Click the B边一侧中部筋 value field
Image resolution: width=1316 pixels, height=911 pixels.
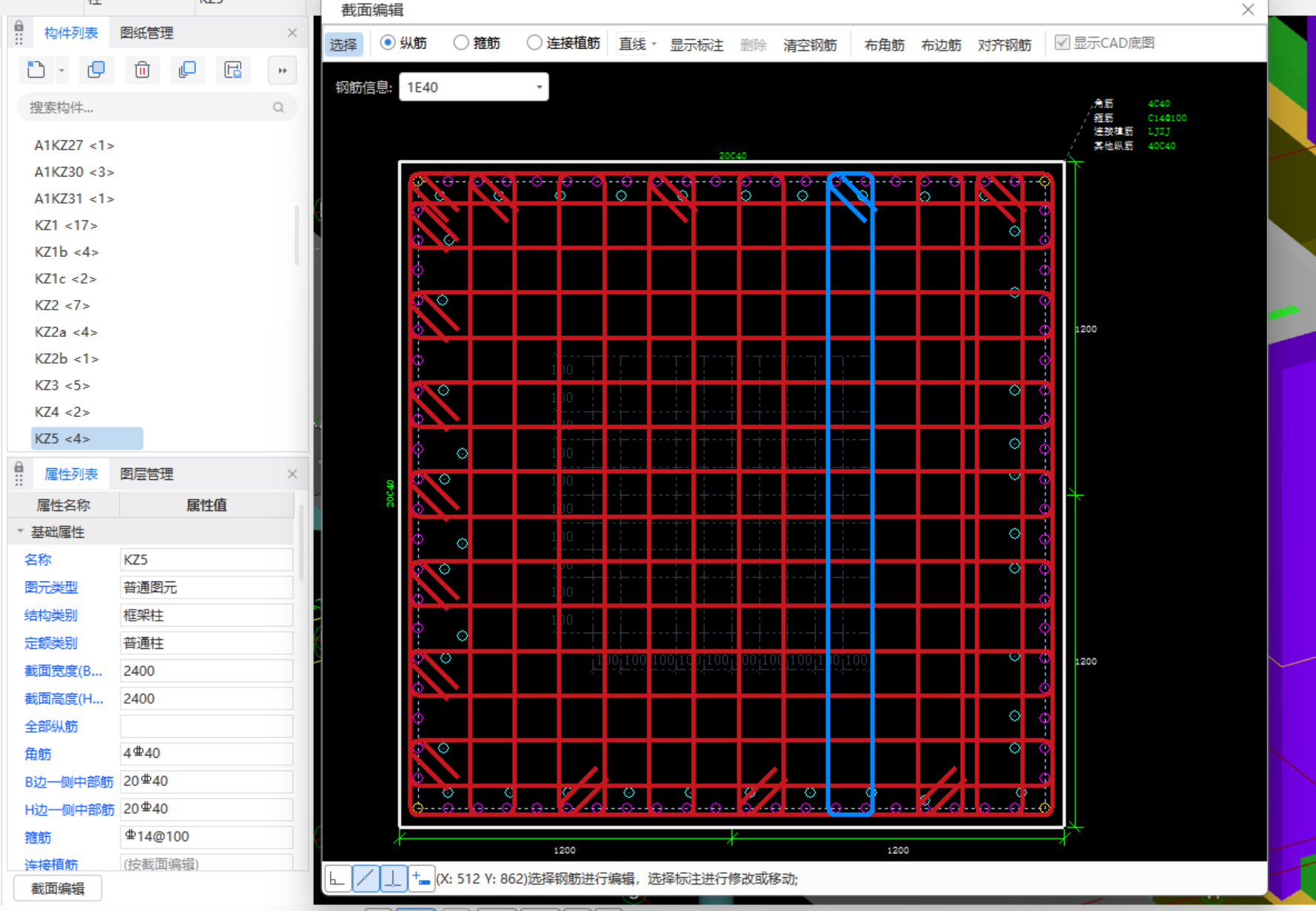206,781
